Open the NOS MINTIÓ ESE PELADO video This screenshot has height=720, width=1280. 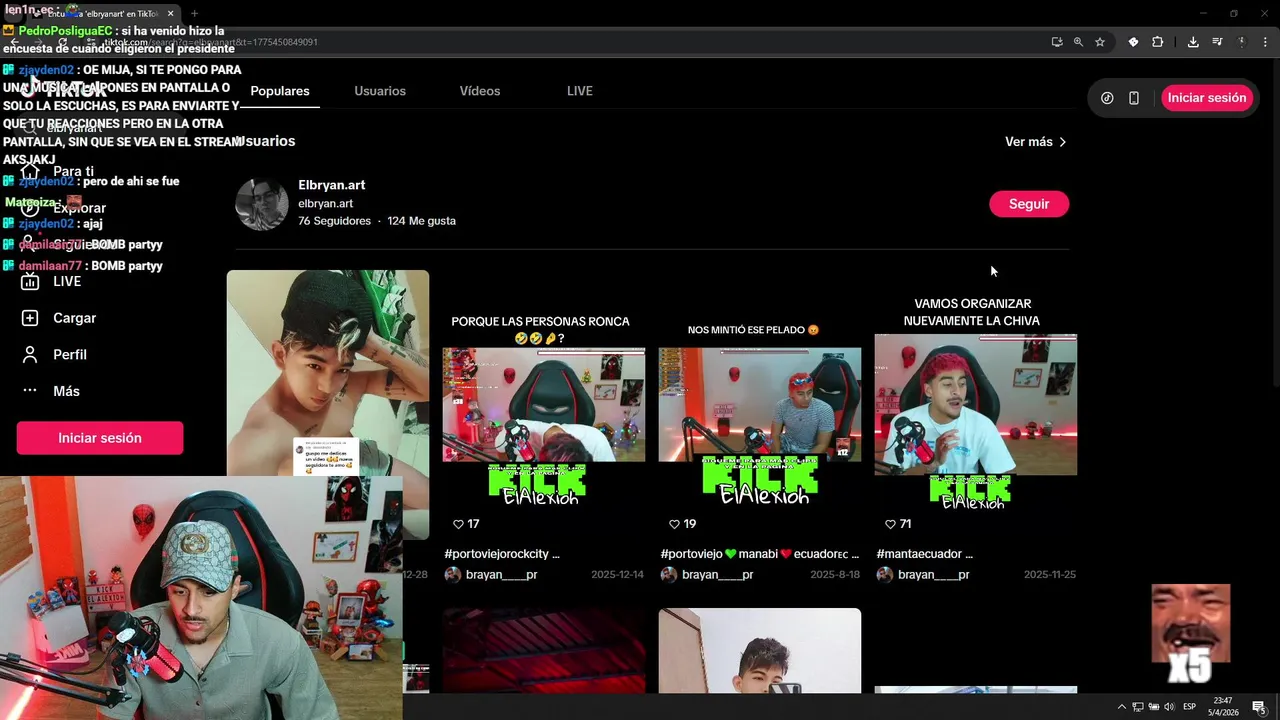coord(760,405)
